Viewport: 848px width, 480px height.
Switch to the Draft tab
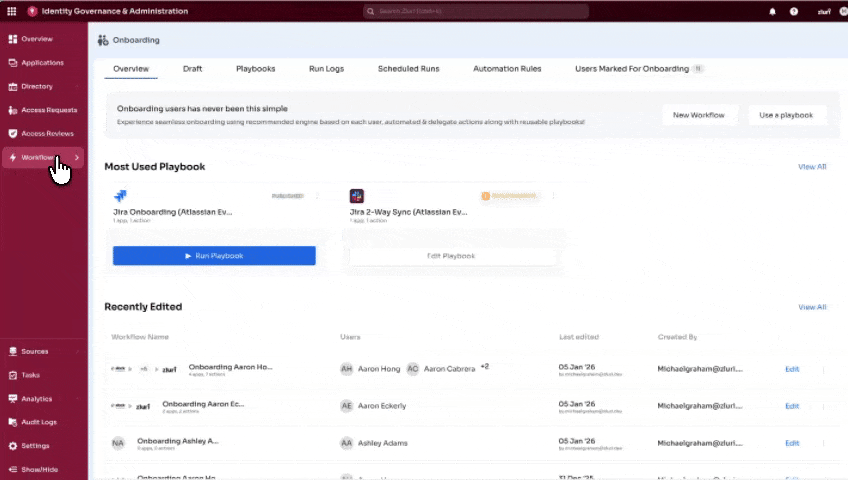click(193, 69)
